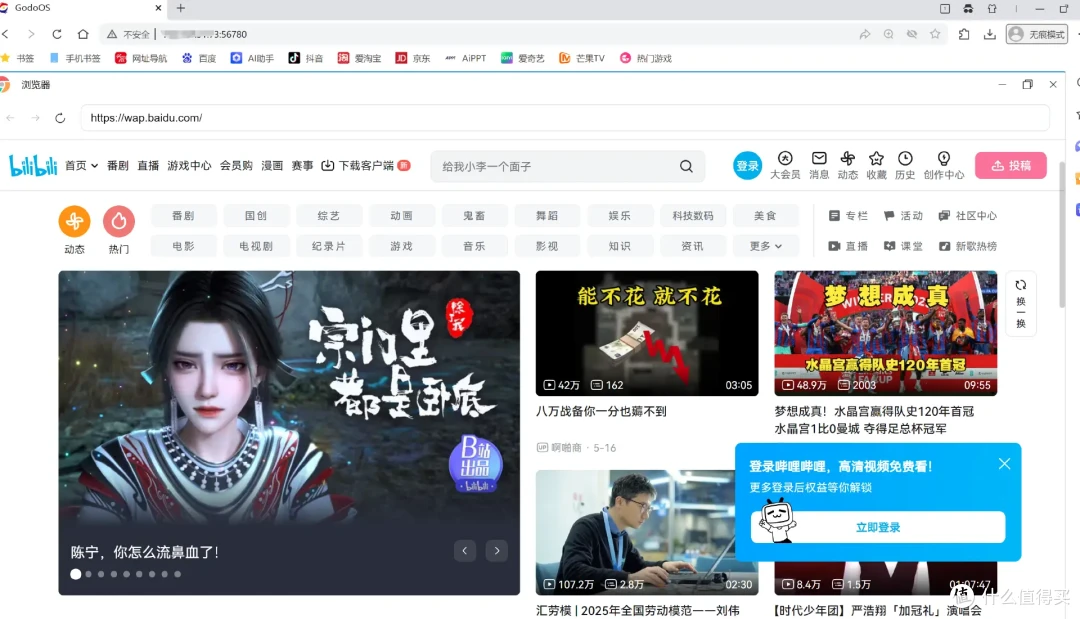Image resolution: width=1080 pixels, height=619 pixels.
Task: Select the 音乐 category
Action: coord(474,246)
